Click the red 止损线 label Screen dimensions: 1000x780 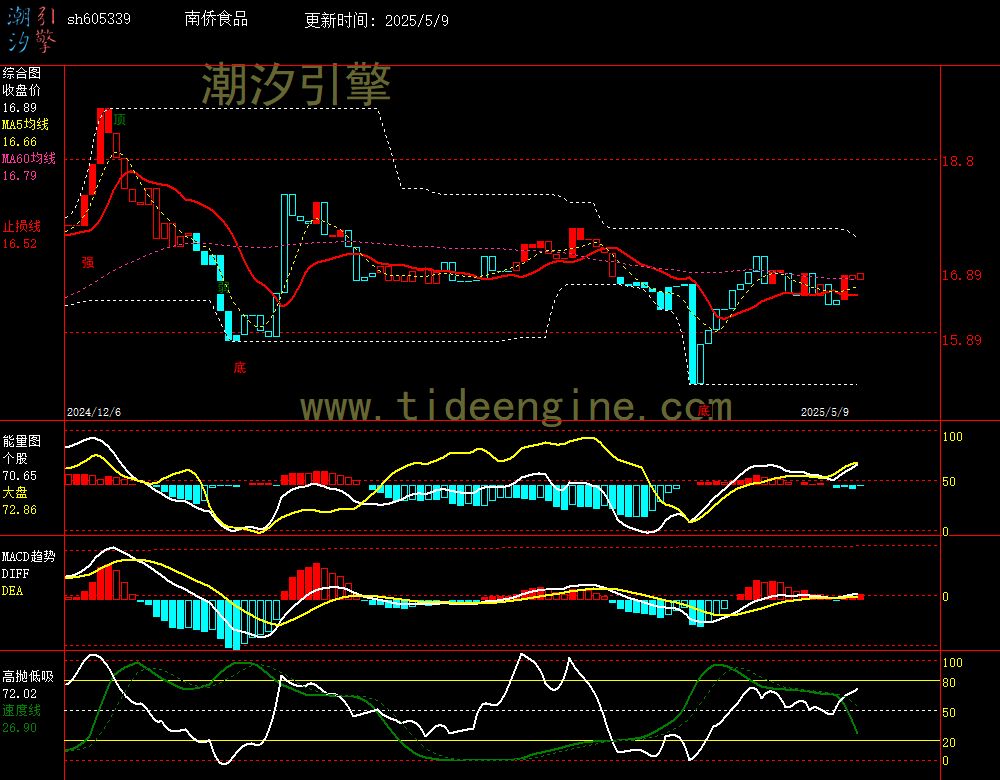coord(22,226)
